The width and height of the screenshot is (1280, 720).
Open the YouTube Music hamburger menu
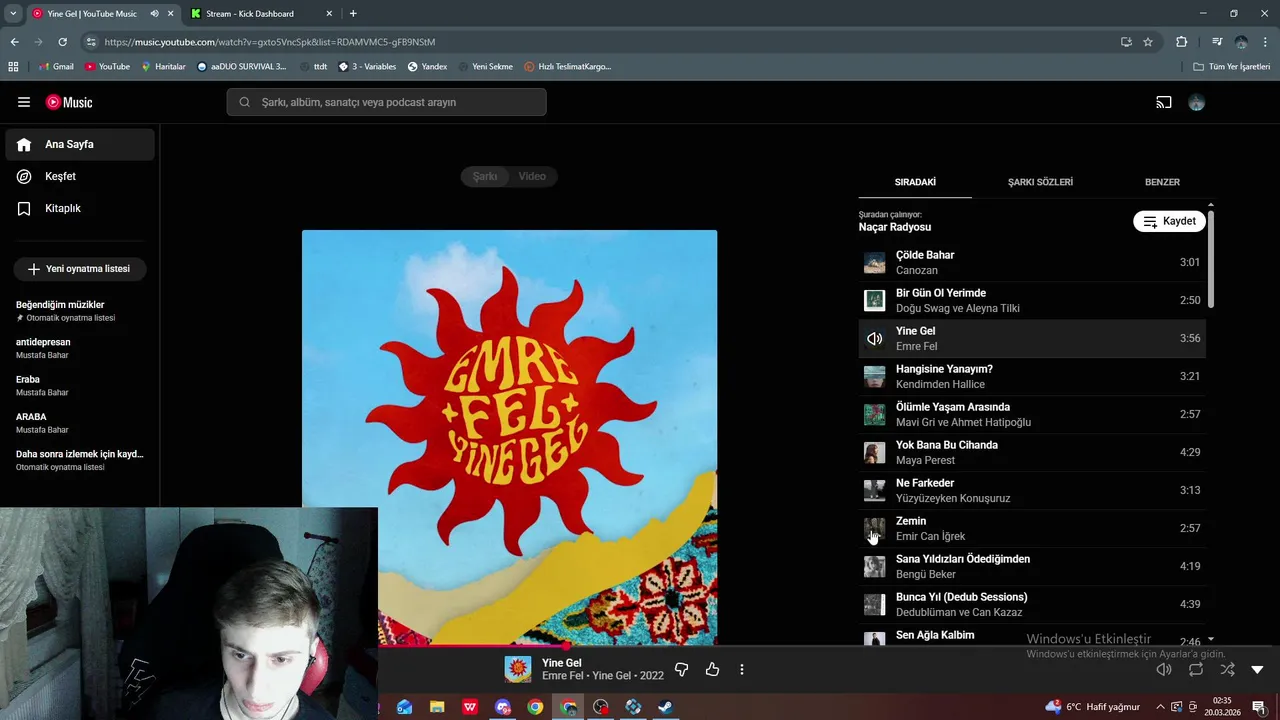24,102
